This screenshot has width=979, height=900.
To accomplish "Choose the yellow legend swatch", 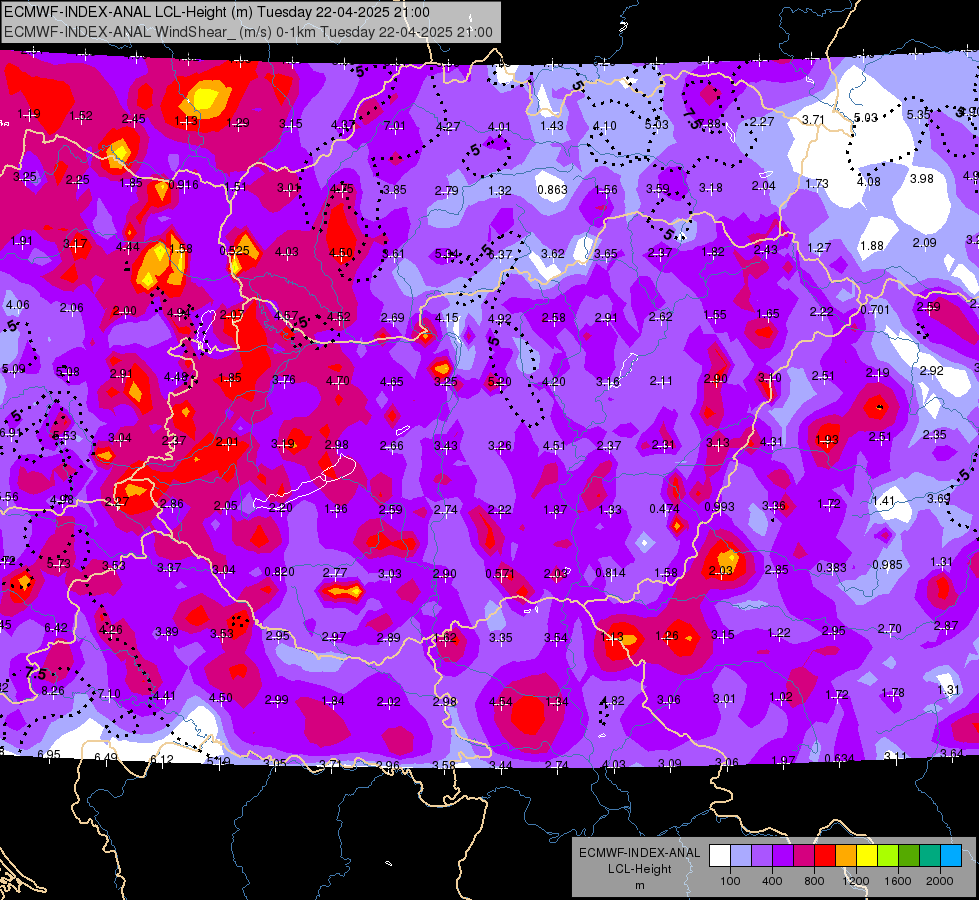I will (x=867, y=855).
